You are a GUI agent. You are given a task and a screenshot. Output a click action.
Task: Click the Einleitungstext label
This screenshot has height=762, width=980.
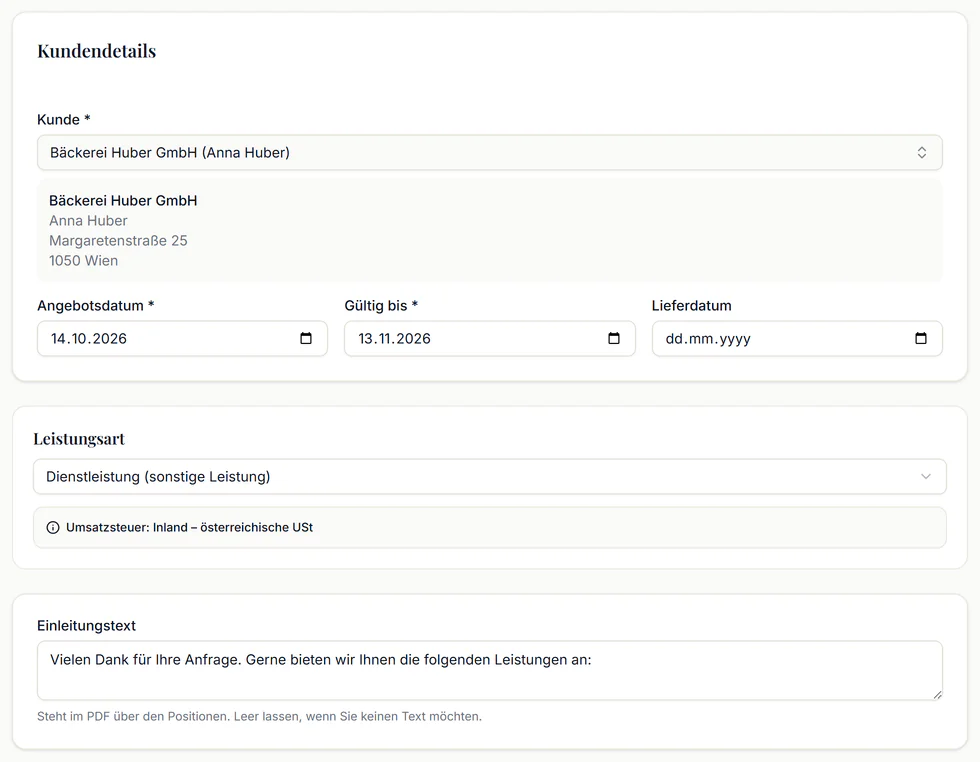(86, 626)
